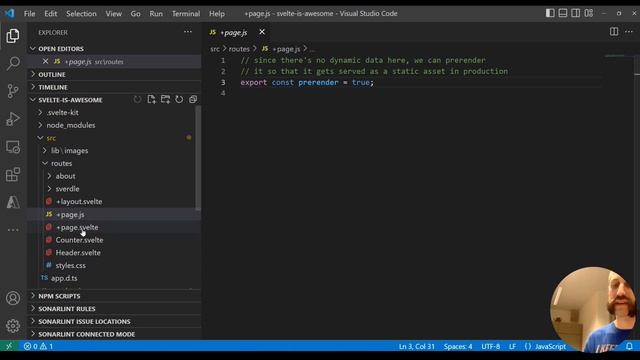The height and width of the screenshot is (360, 640).
Task: Open editor more actions ellipsis
Action: 629,31
